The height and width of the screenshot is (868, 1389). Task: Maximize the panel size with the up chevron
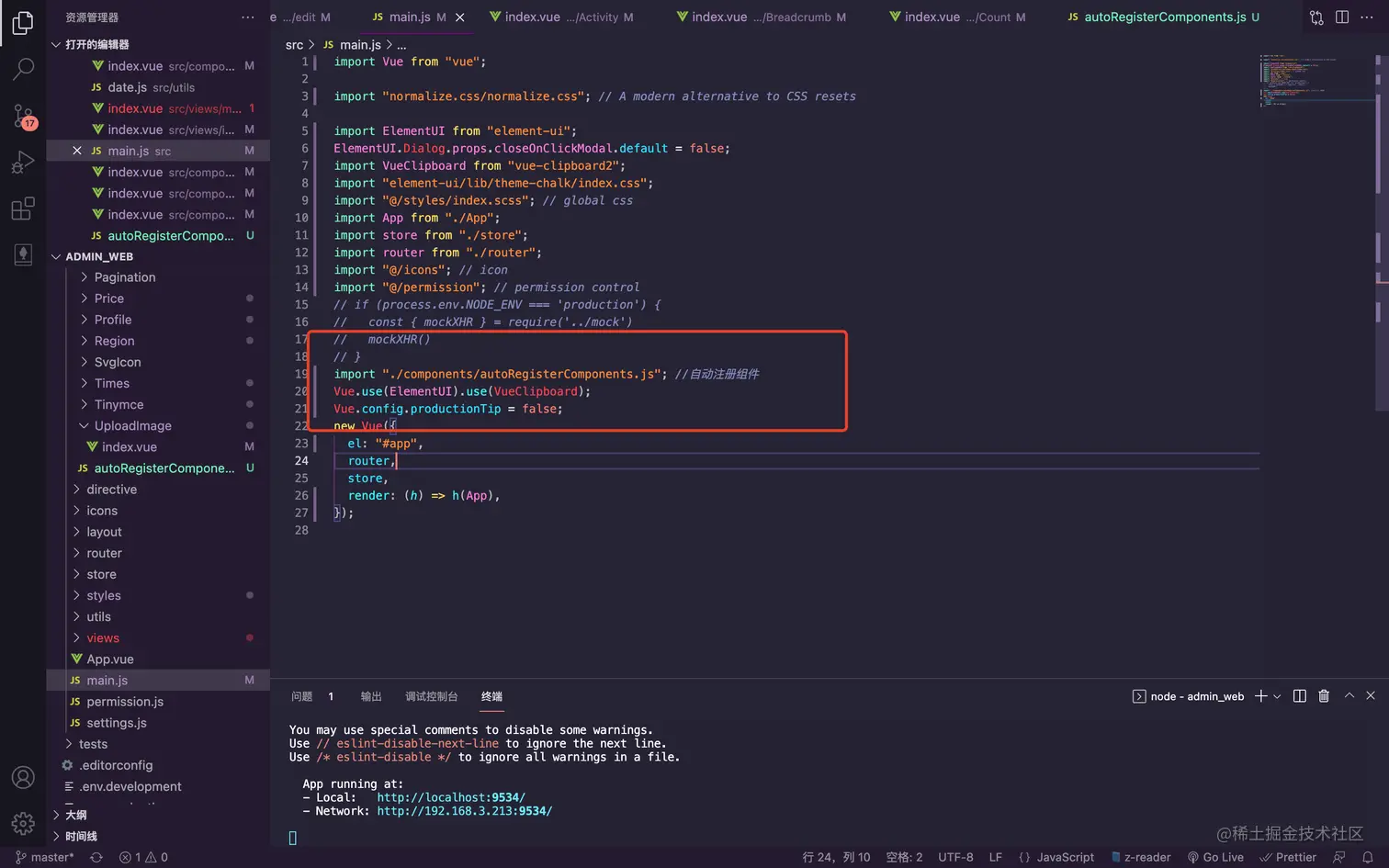[1349, 696]
